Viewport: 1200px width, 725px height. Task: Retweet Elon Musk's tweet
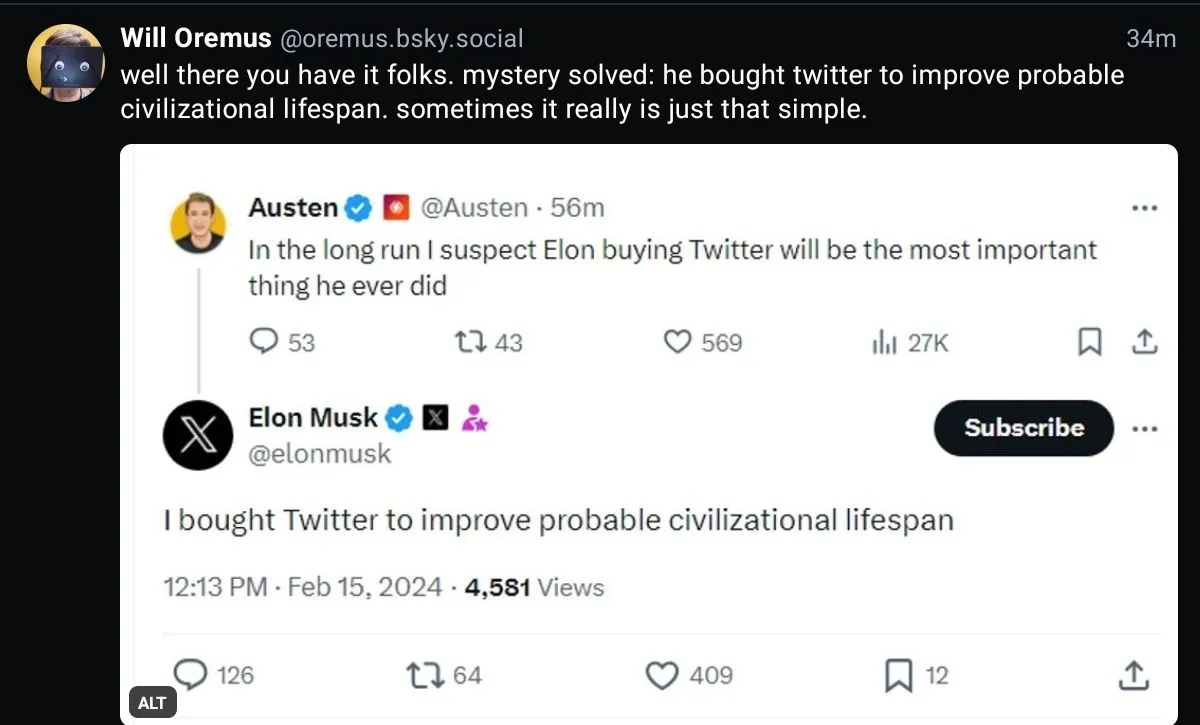(423, 675)
